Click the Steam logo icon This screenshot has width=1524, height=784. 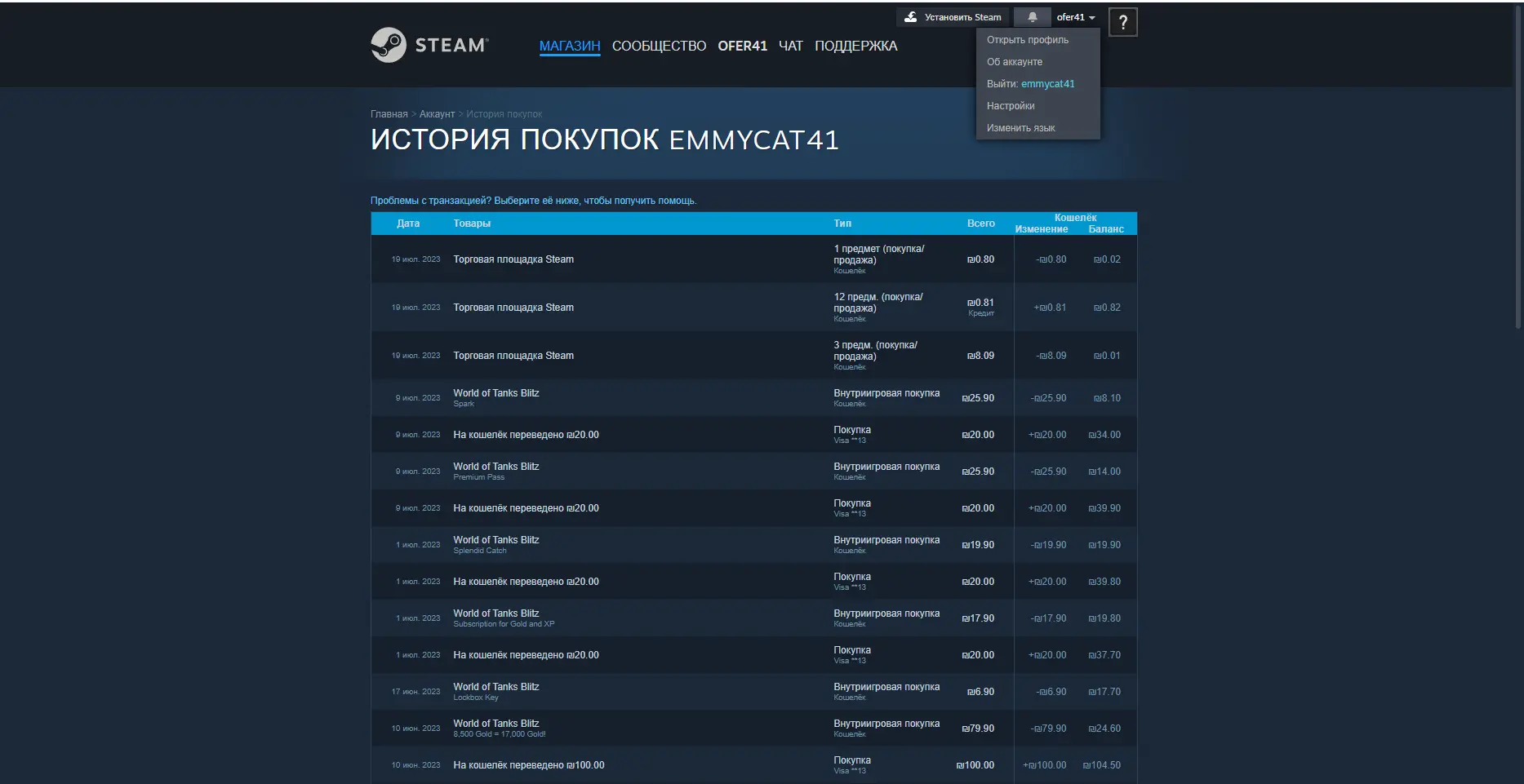click(x=389, y=45)
